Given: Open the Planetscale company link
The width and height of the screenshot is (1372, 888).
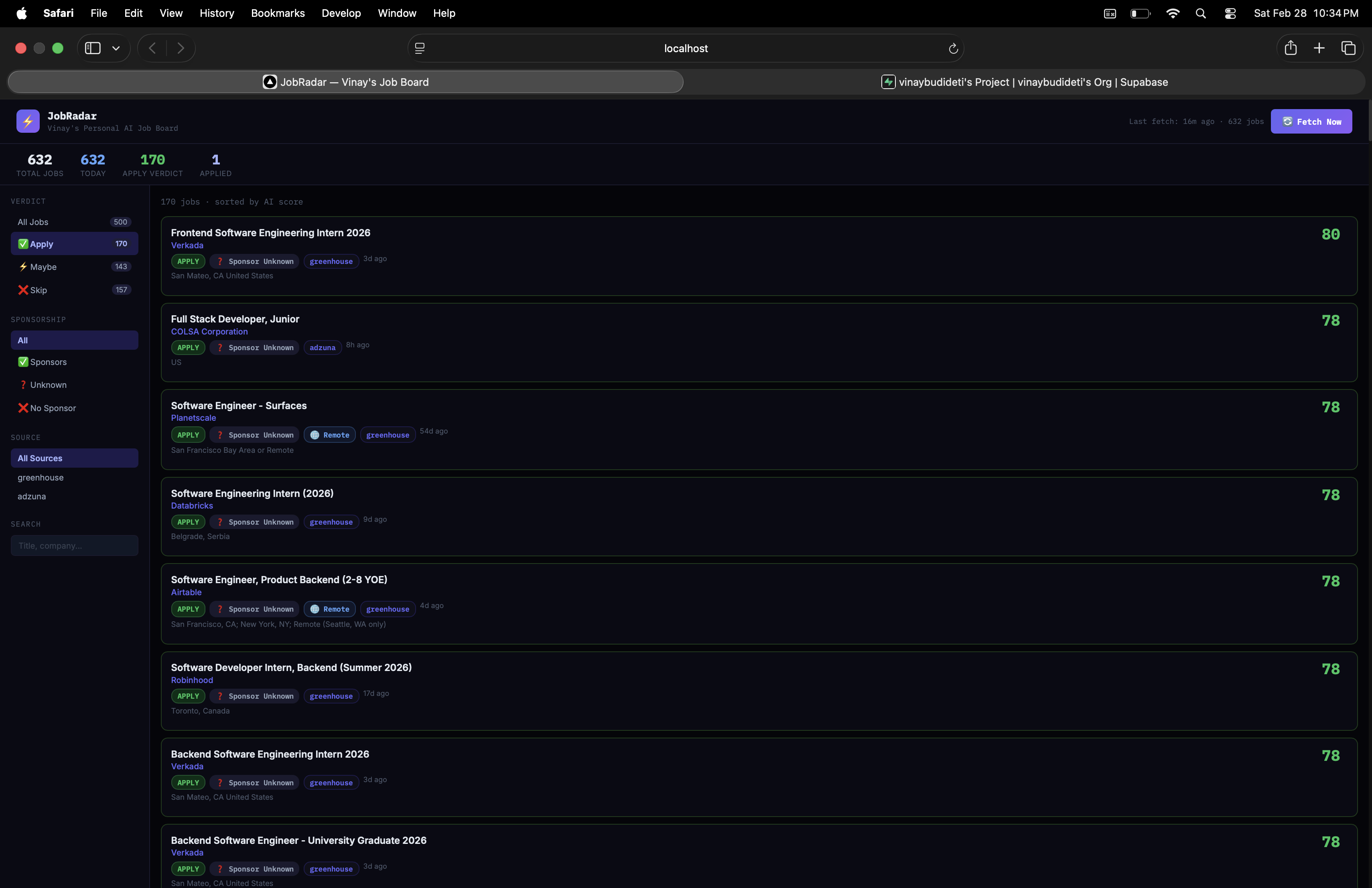Looking at the screenshot, I should click(193, 418).
